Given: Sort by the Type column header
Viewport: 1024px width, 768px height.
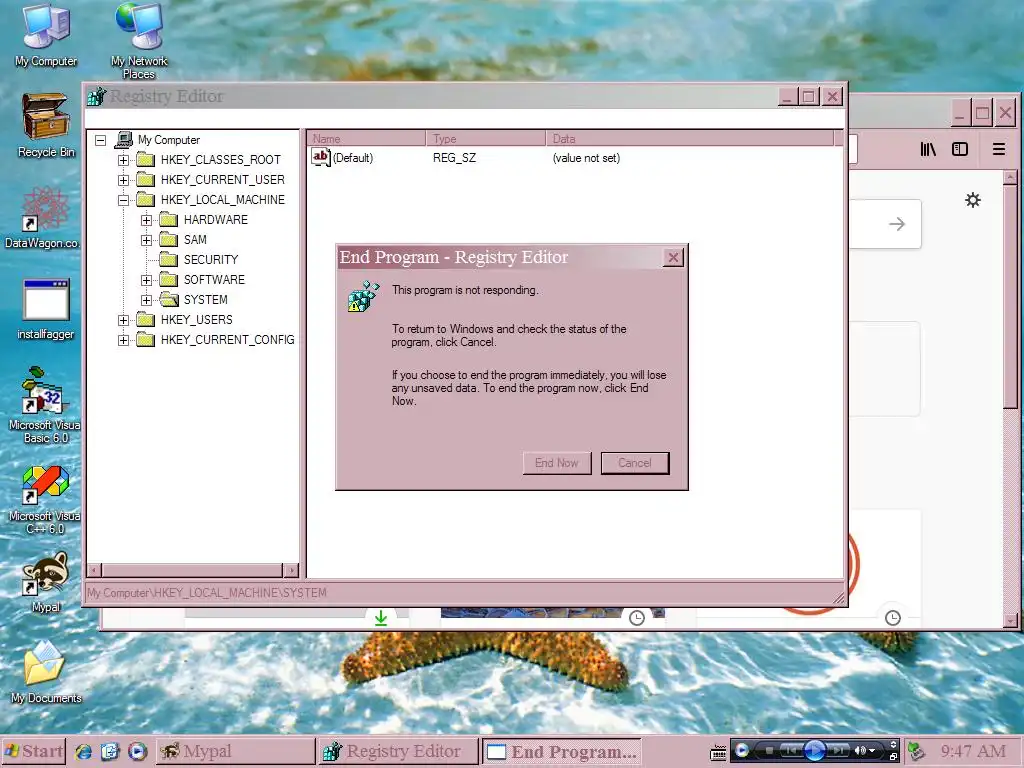Looking at the screenshot, I should [x=486, y=138].
